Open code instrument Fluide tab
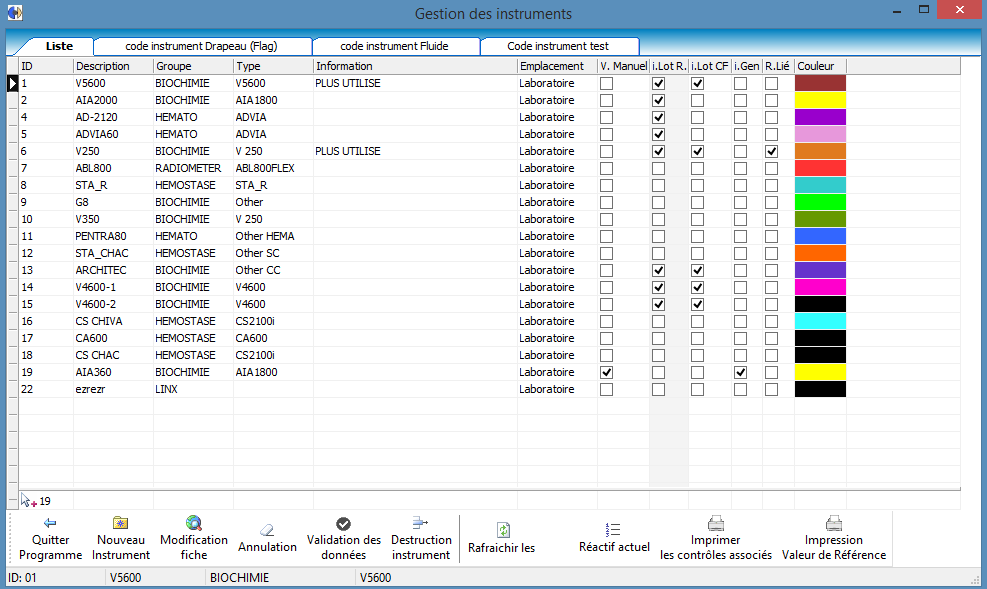The width and height of the screenshot is (987, 589). (395, 46)
